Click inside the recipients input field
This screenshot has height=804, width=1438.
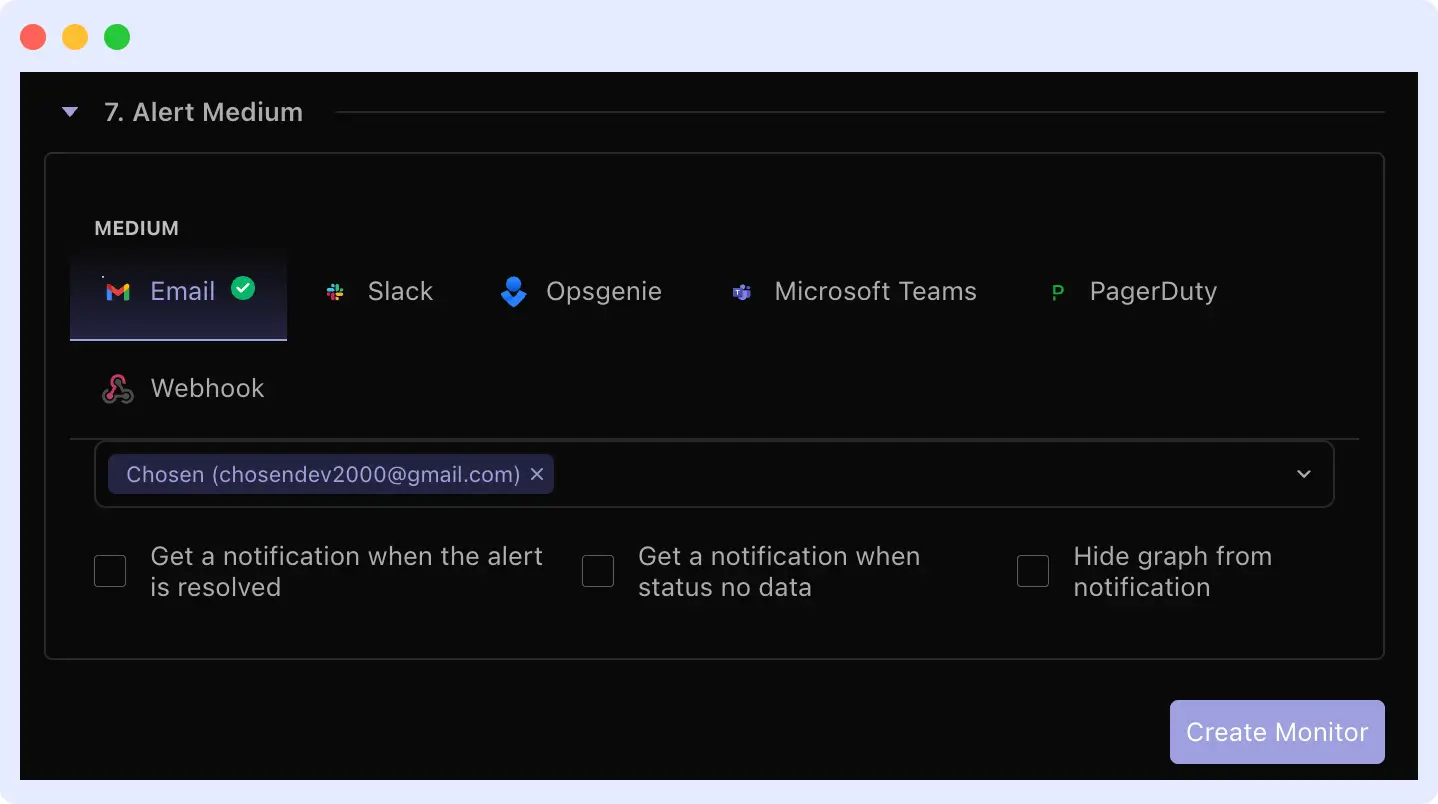(x=900, y=474)
